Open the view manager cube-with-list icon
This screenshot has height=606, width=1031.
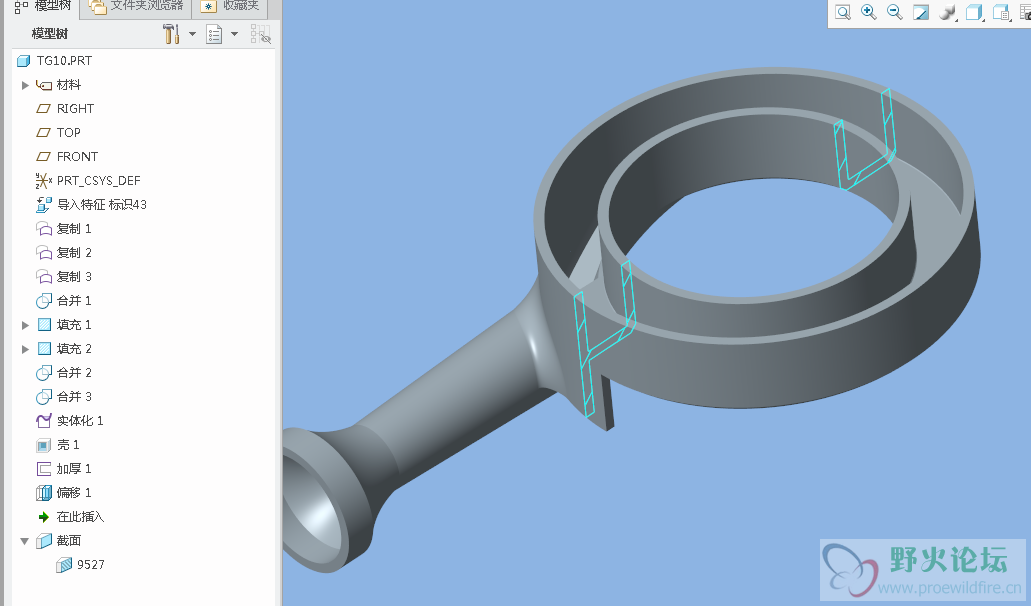point(1001,12)
